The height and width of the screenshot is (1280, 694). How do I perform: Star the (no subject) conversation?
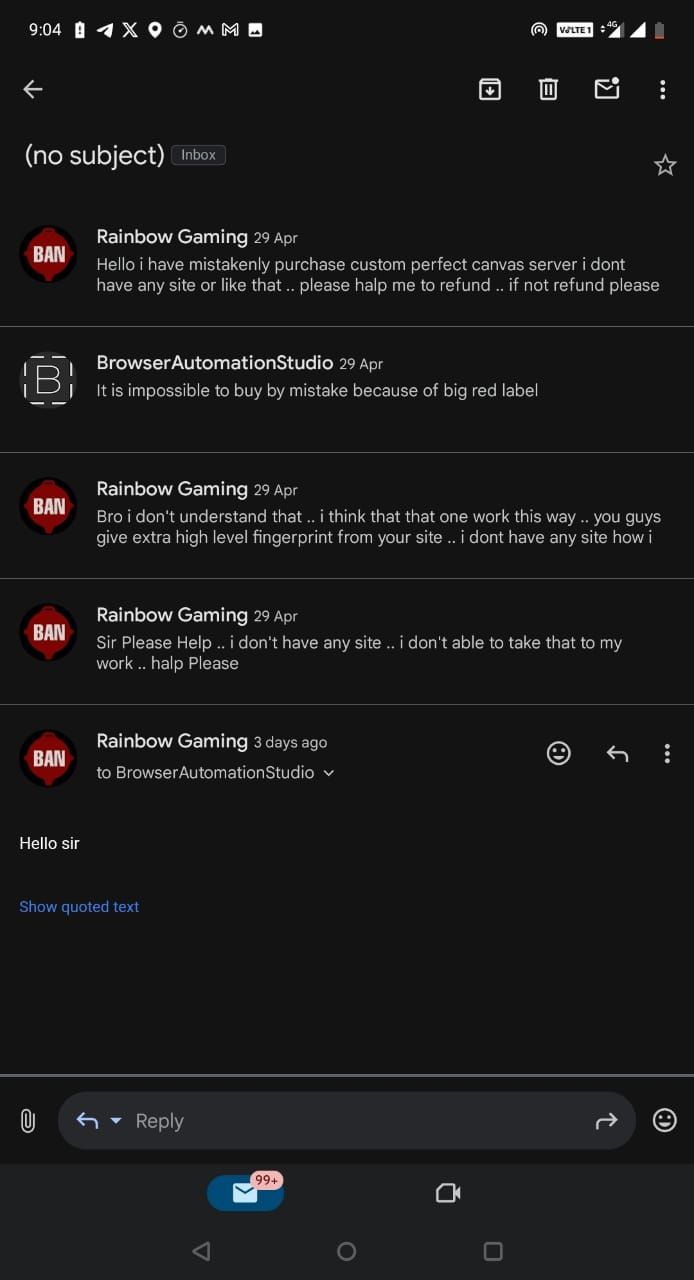pyautogui.click(x=665, y=166)
